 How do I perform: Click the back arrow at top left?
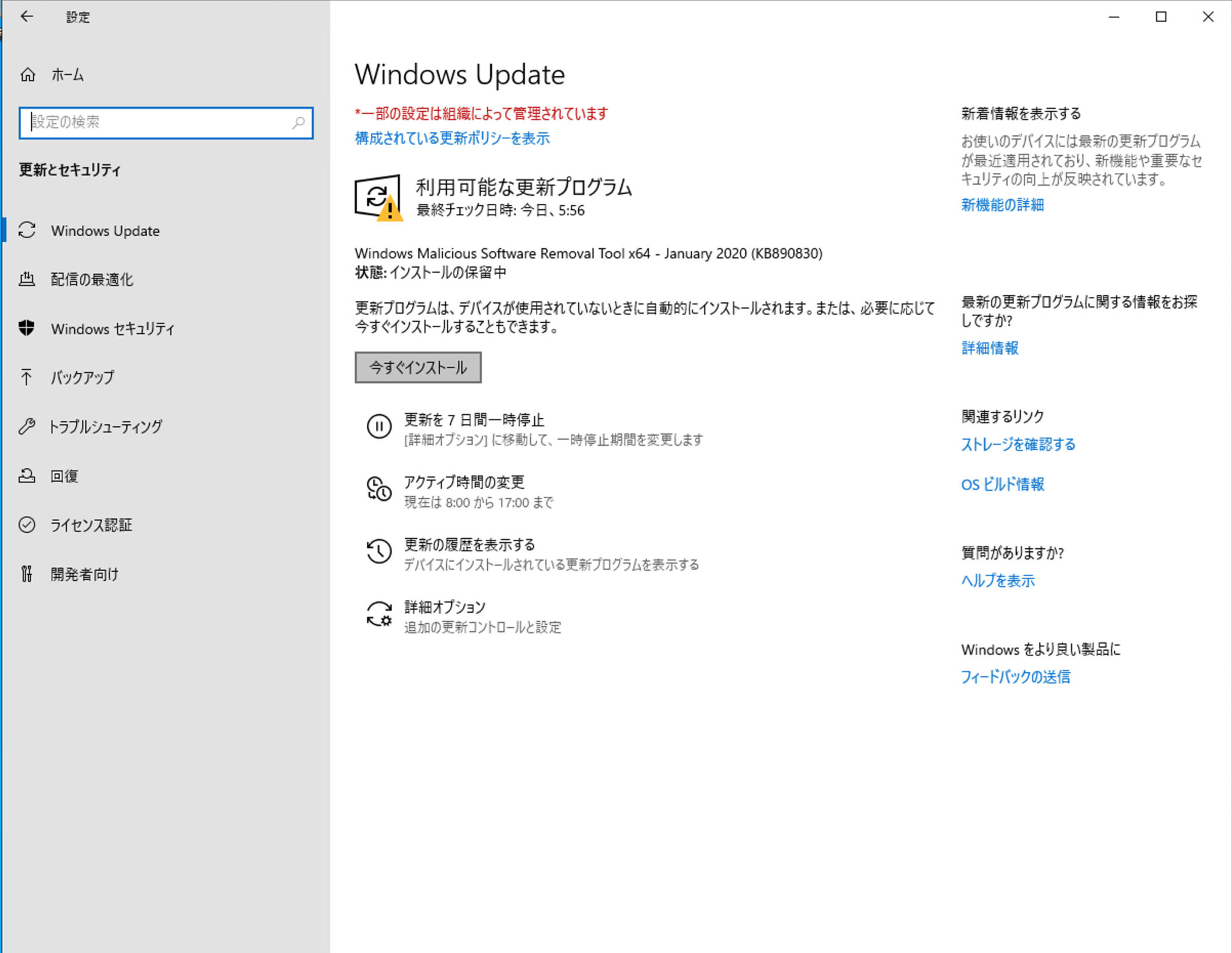(x=27, y=16)
